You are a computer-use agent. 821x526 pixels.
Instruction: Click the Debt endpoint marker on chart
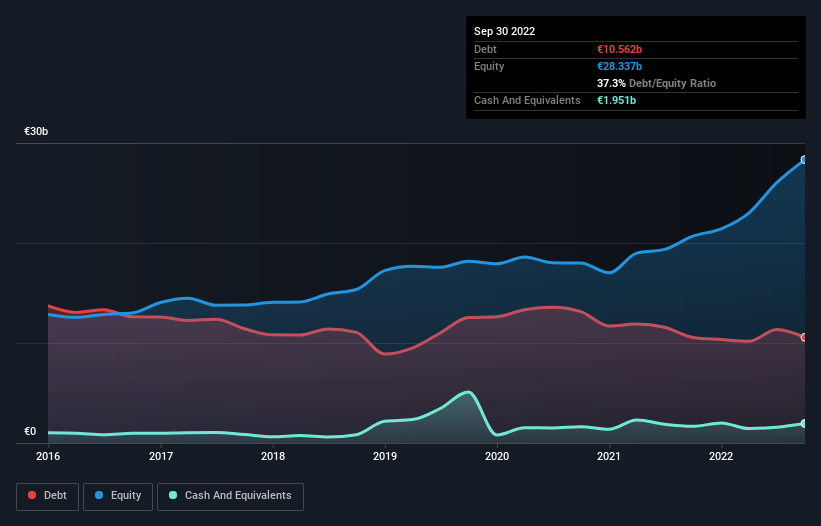[x=804, y=338]
